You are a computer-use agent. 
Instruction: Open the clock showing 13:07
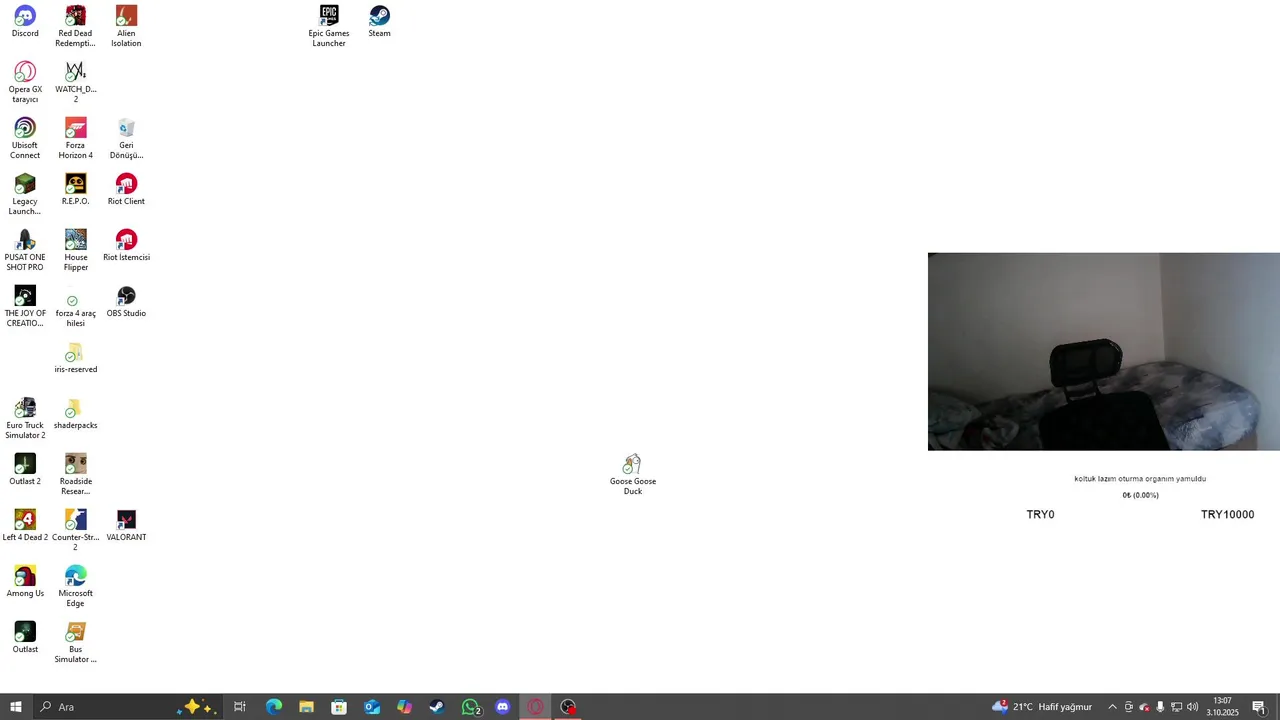(1222, 707)
